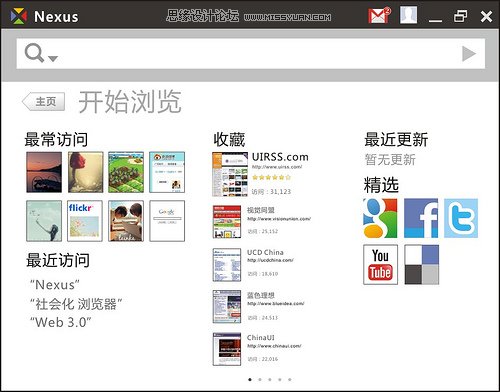The width and height of the screenshot is (500, 392).
Task: Open the farm game thumbnail
Action: coord(126,172)
